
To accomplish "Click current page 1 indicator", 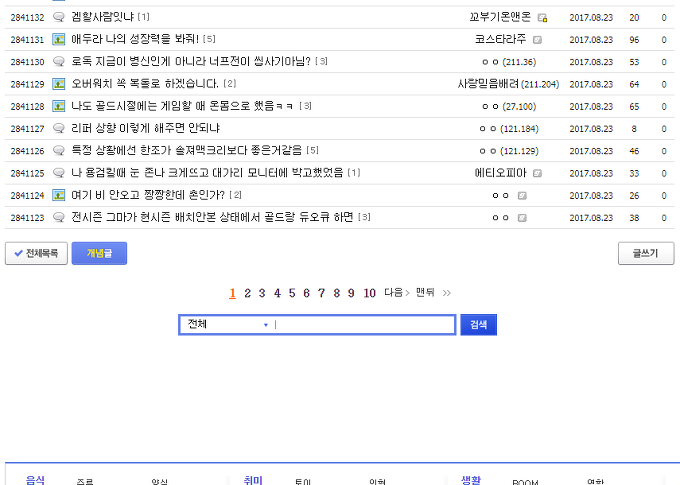I will point(232,293).
